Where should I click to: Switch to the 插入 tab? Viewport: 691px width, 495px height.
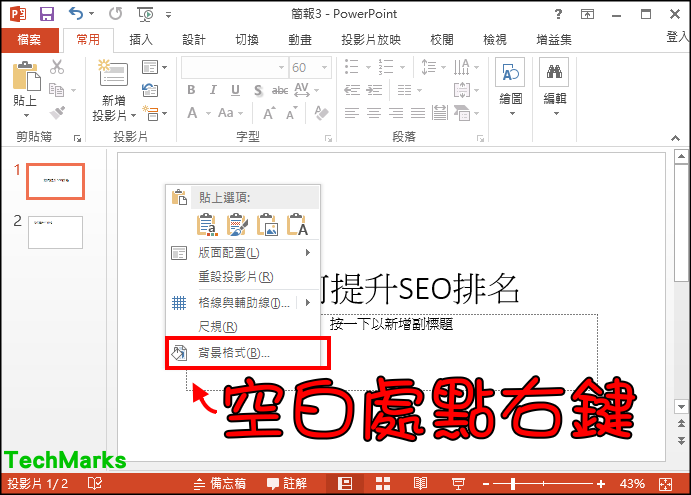click(141, 40)
